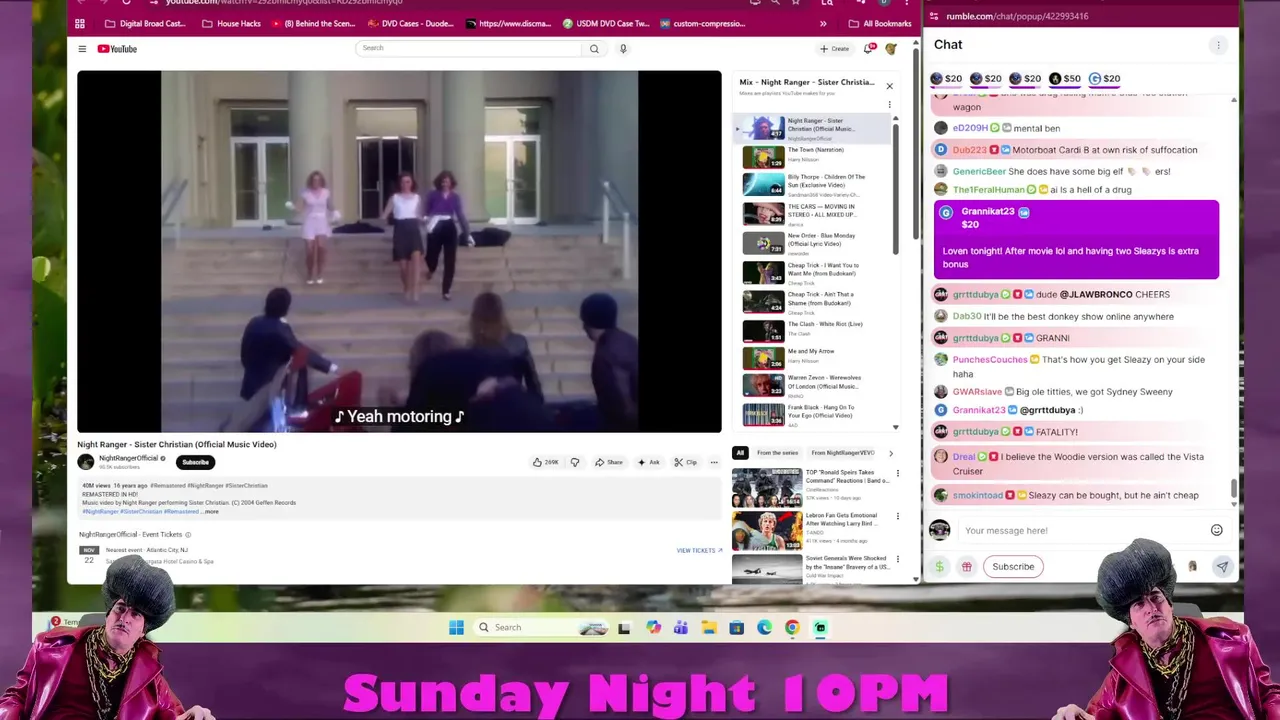Close the Mix playlist panel
This screenshot has width=1280, height=720.
[889, 86]
